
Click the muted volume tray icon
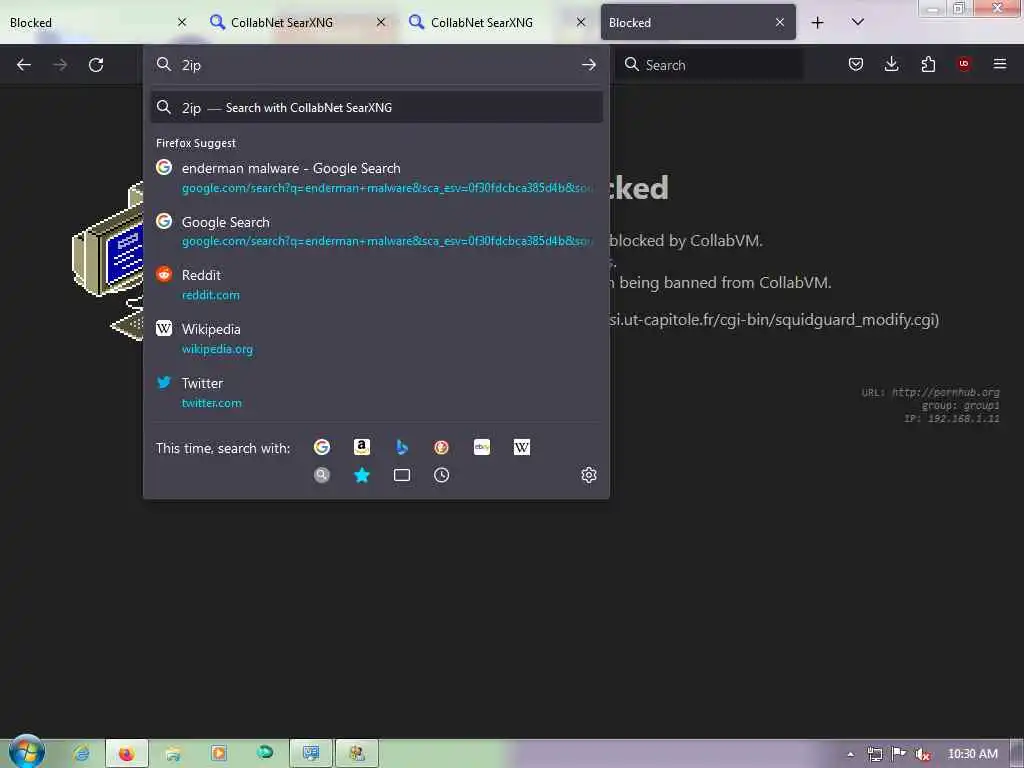coord(922,754)
